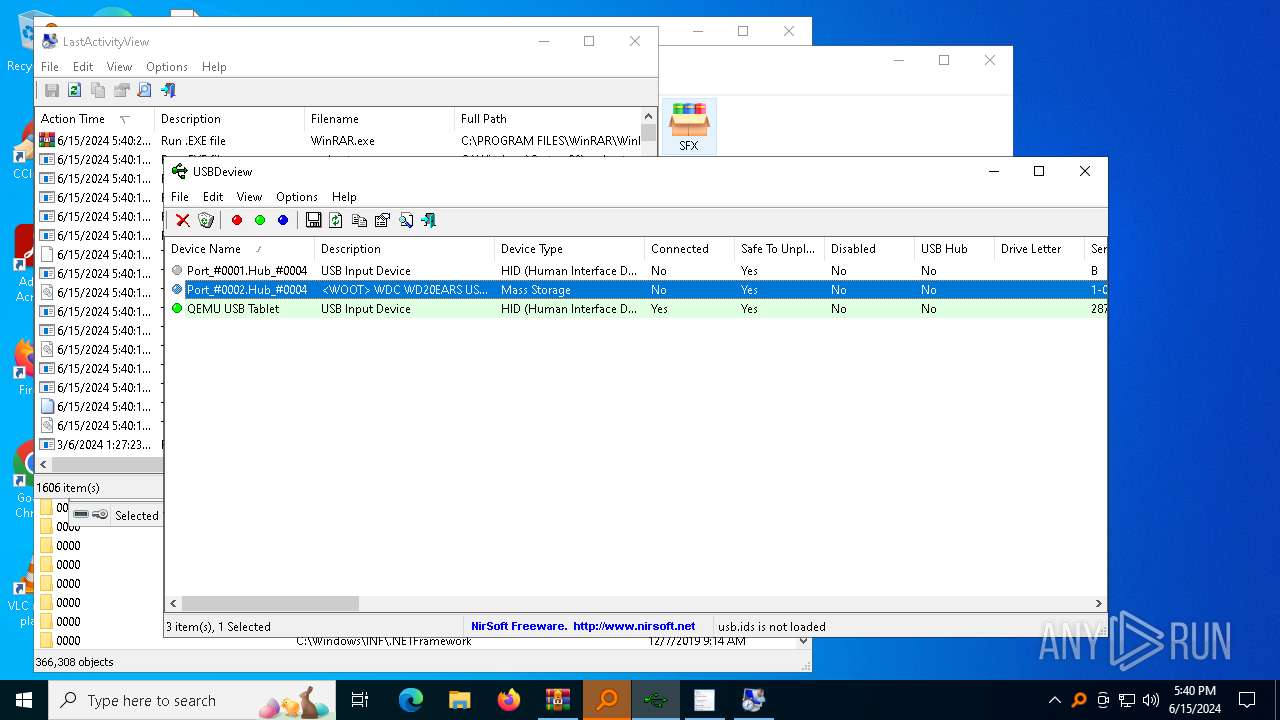The image size is (1280, 720).
Task: Click Exit door icon in USBDeview toolbar
Action: 429,220
